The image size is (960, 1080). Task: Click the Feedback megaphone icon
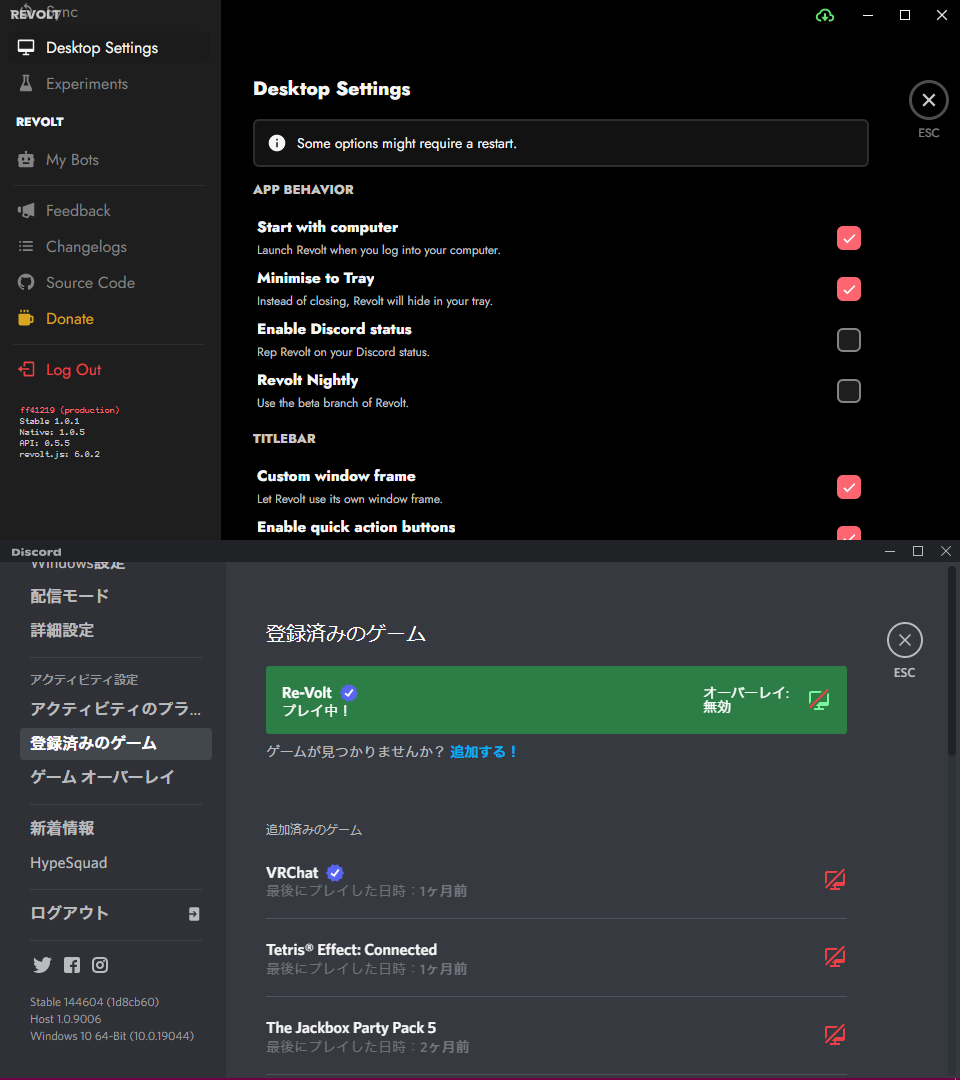coord(25,210)
